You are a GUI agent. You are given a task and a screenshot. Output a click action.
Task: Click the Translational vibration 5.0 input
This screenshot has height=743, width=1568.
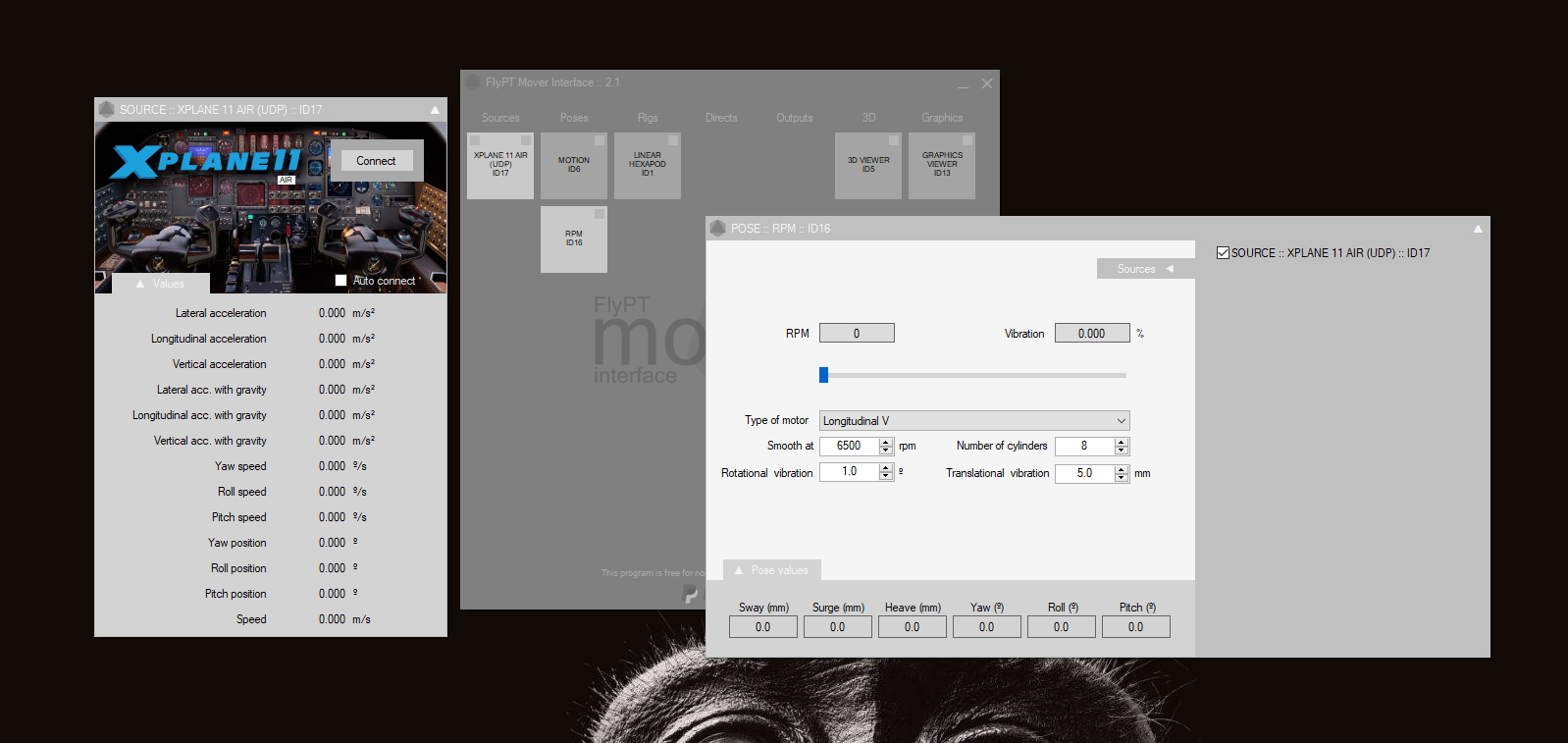[1085, 473]
